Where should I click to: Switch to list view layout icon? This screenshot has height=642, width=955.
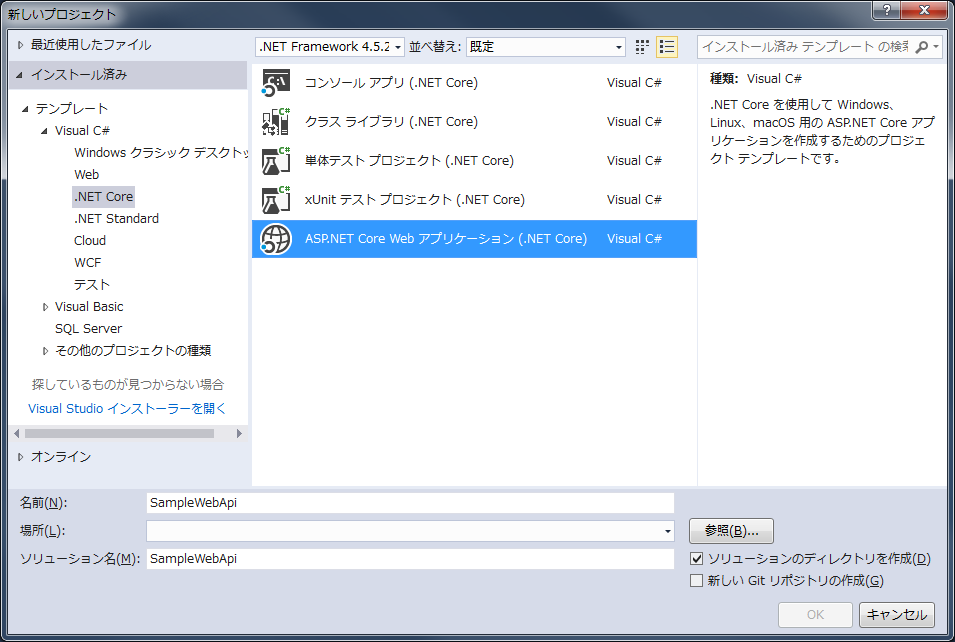coord(667,47)
